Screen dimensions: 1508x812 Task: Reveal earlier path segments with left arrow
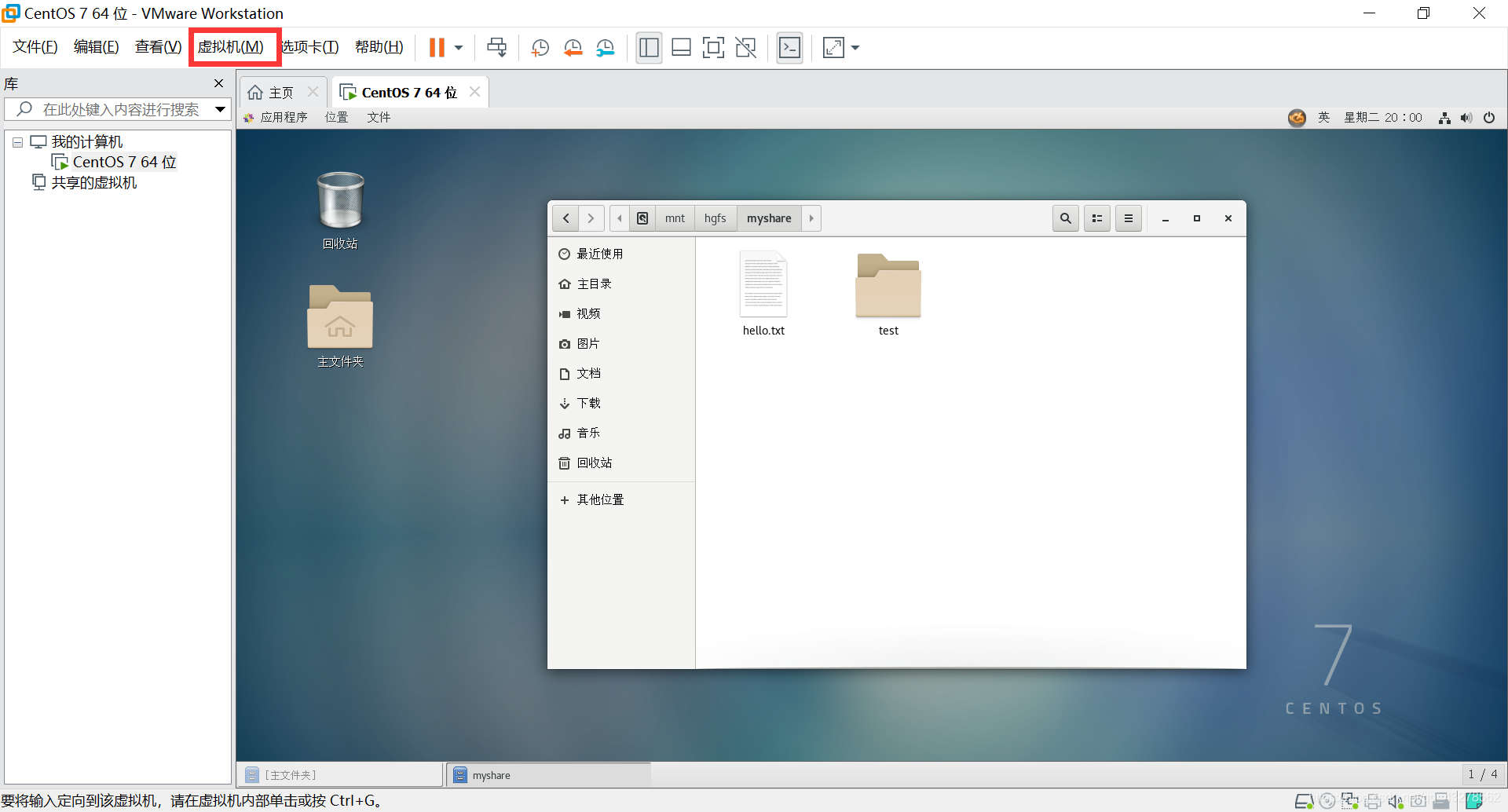click(x=620, y=218)
